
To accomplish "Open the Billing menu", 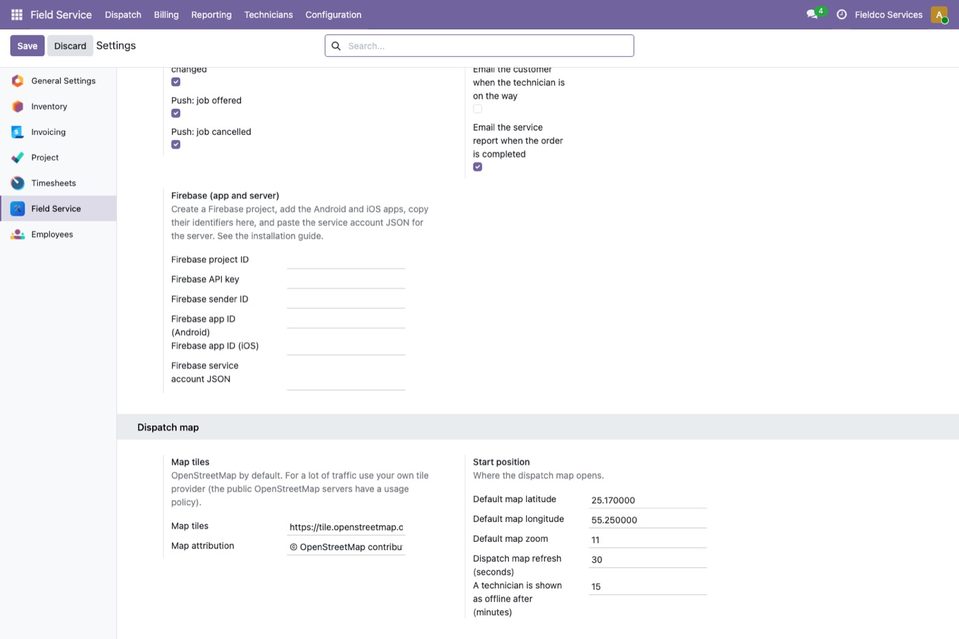I will 166,15.
